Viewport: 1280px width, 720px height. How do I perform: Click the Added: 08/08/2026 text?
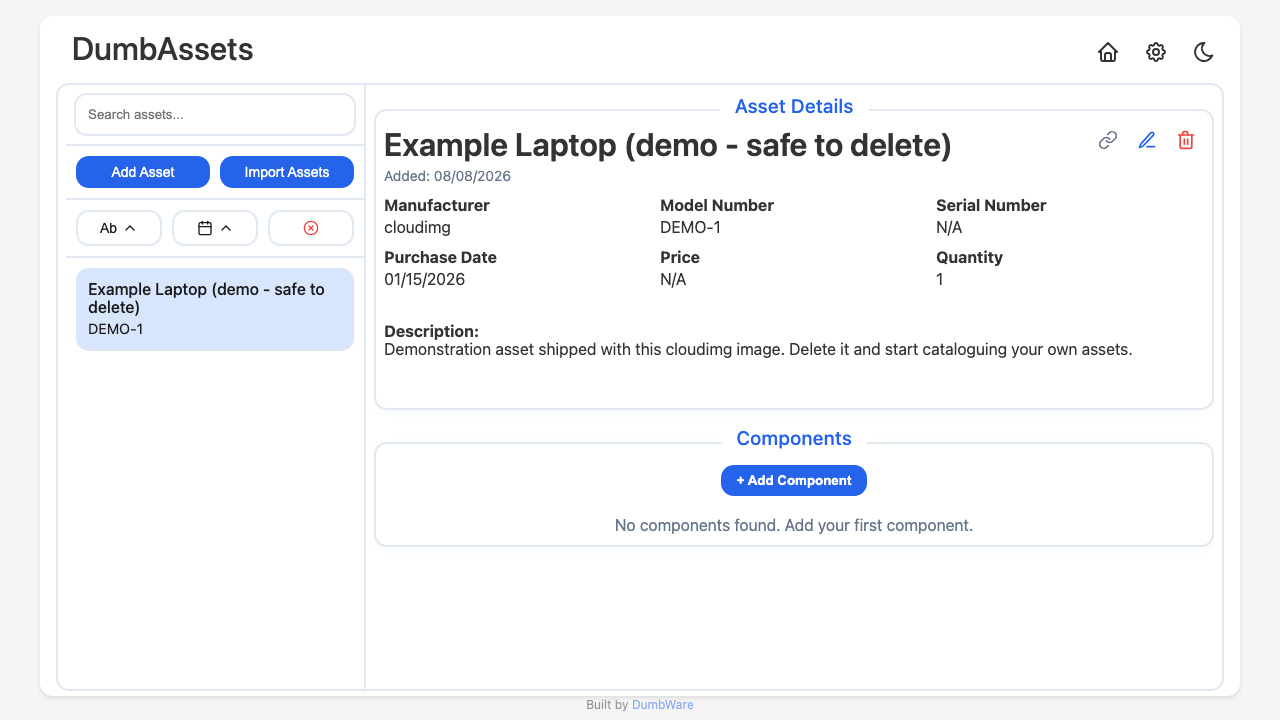click(447, 176)
